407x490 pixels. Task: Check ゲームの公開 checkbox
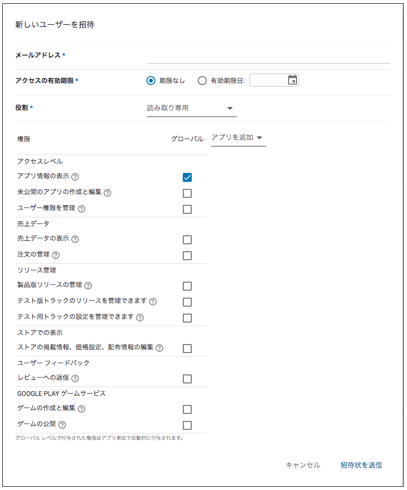coord(187,425)
